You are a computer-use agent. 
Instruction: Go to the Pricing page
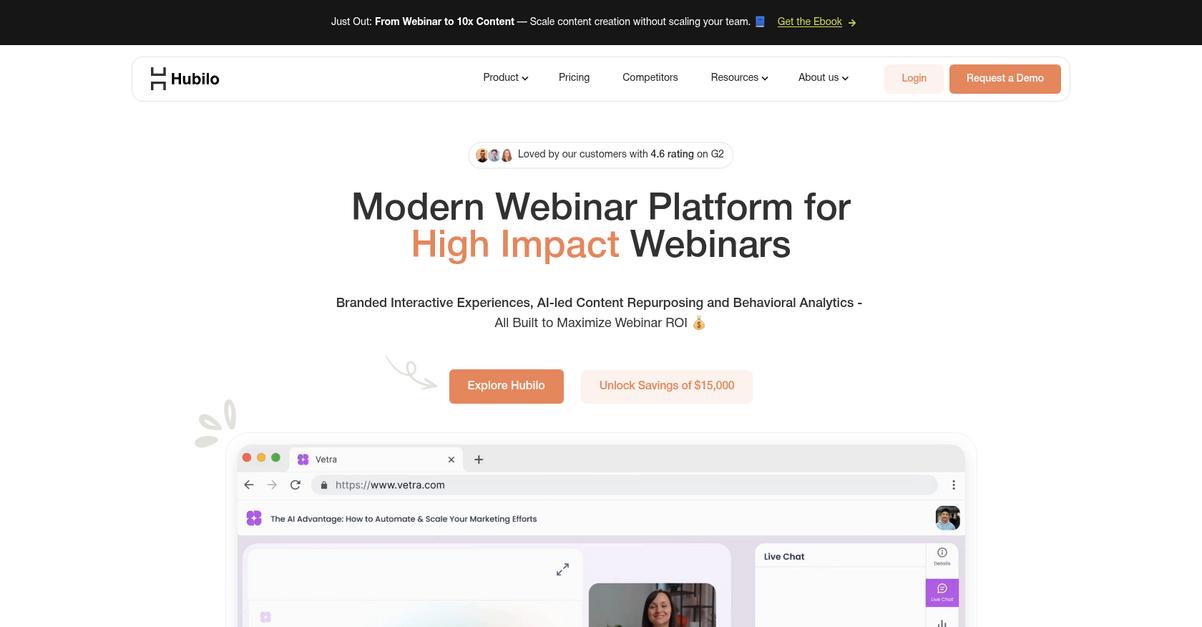(x=574, y=78)
